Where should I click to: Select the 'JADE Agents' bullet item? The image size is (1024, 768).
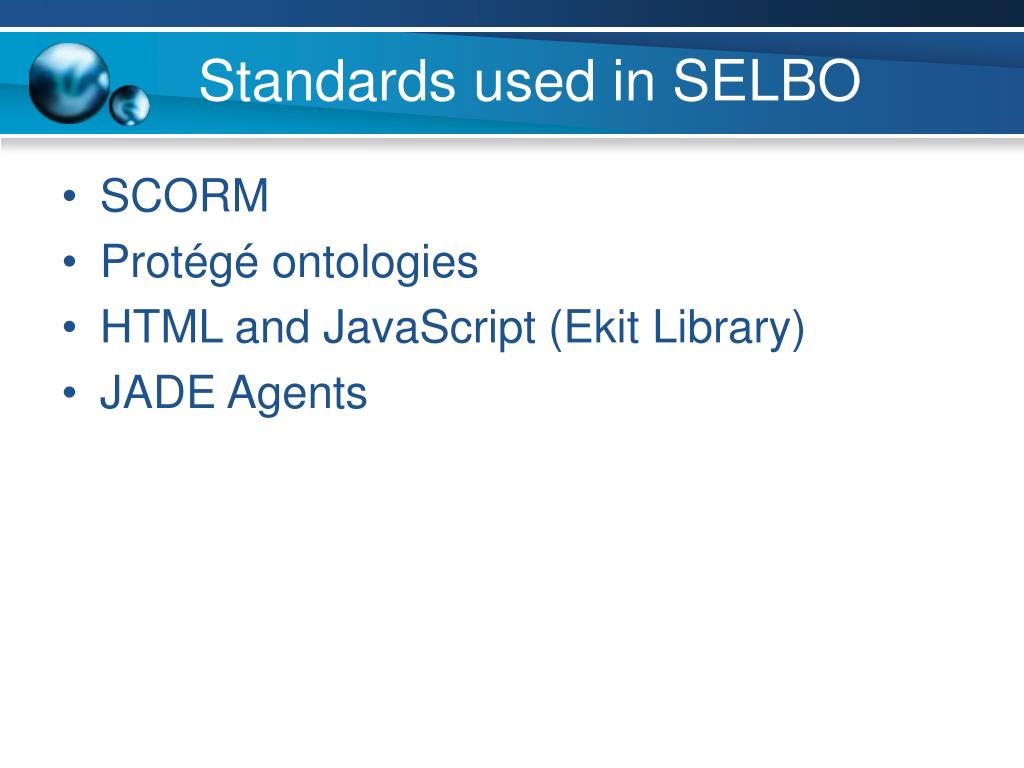234,393
